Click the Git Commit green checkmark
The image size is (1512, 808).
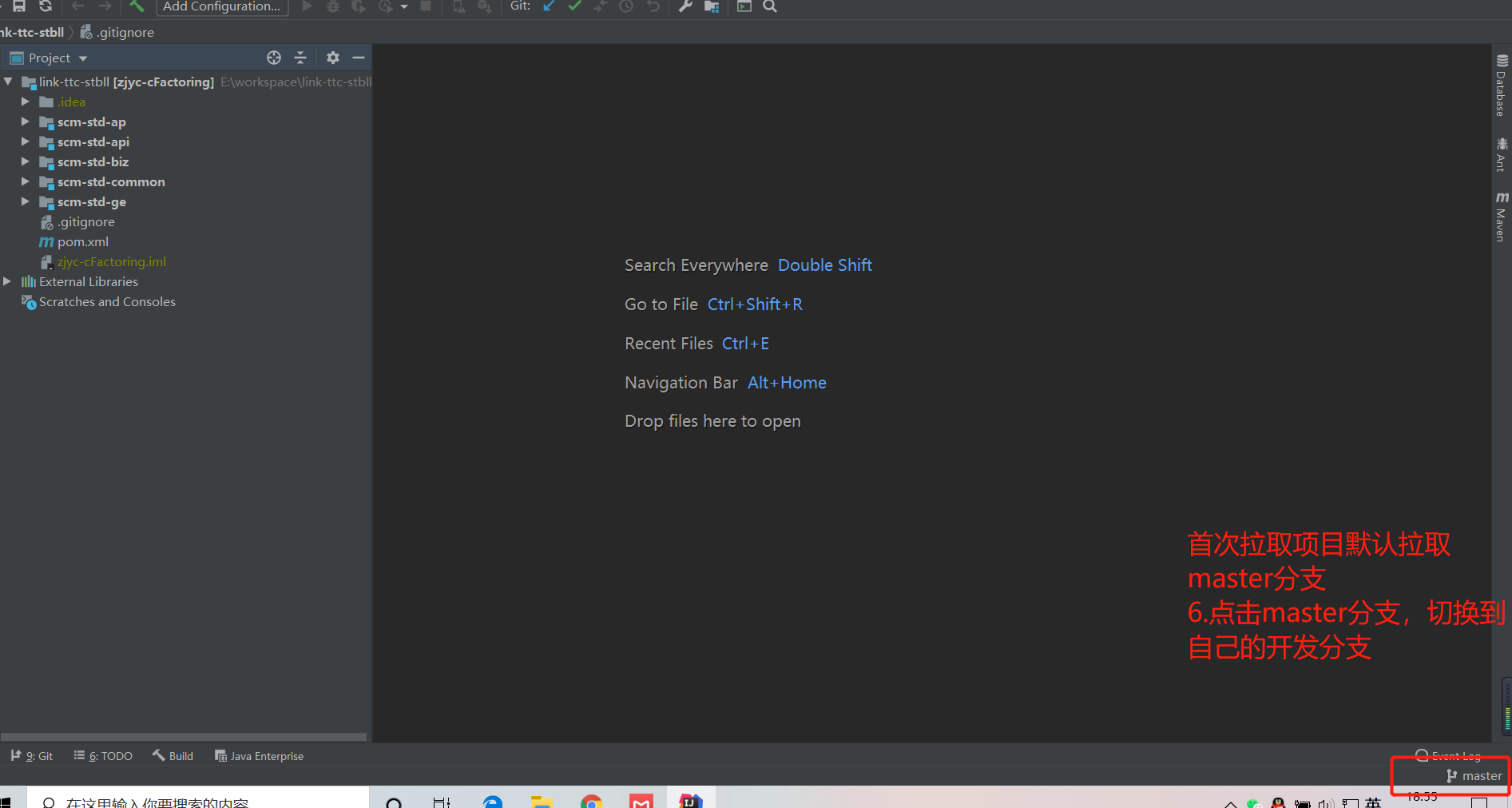[574, 6]
